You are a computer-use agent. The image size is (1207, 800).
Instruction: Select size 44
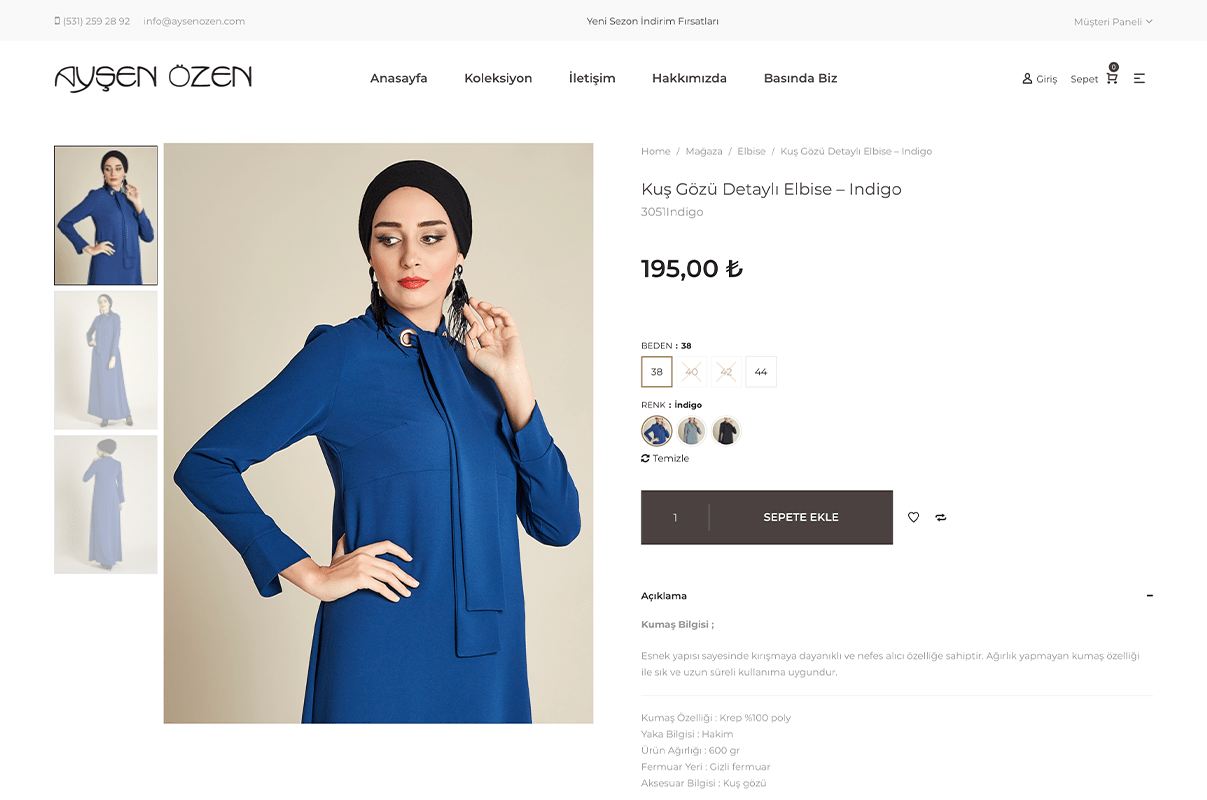[x=761, y=372]
